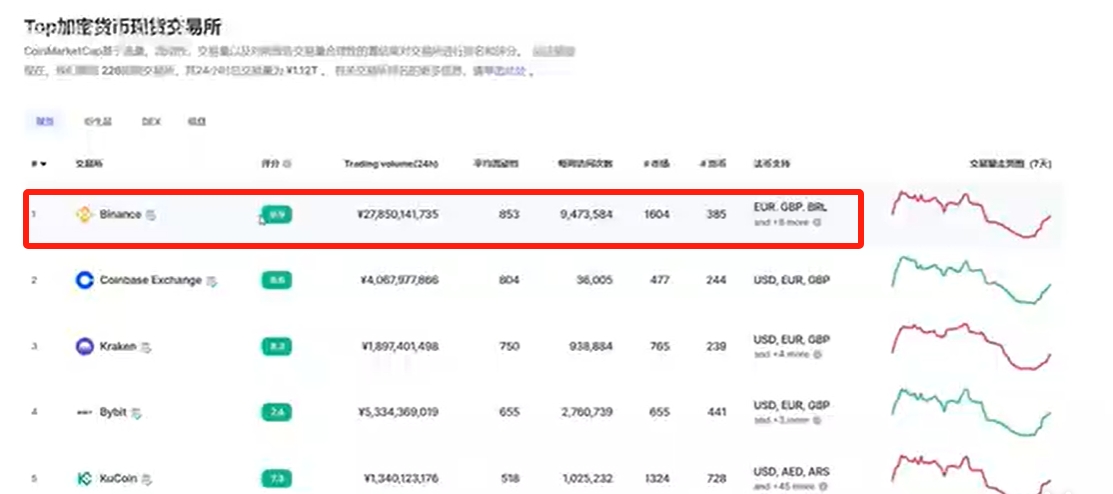Click the Kraken exchange logo
This screenshot has height=494, width=1113.
(x=84, y=346)
